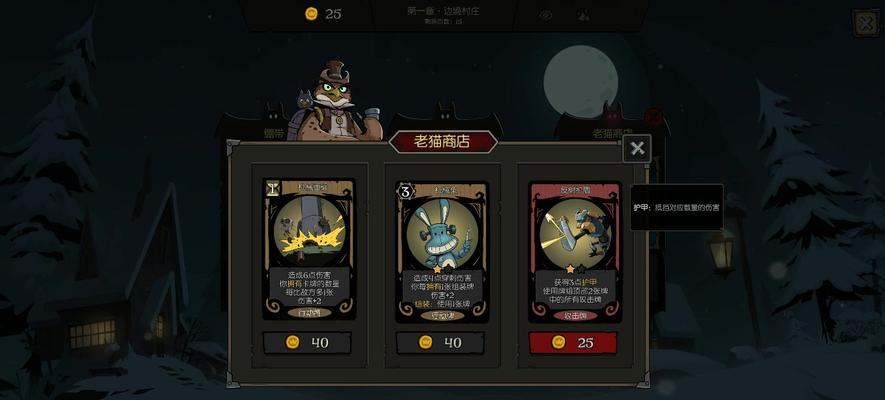Viewport: 885px width, 400px height.
Task: Click the hourglass cost icon on first card
Action: click(x=272, y=188)
